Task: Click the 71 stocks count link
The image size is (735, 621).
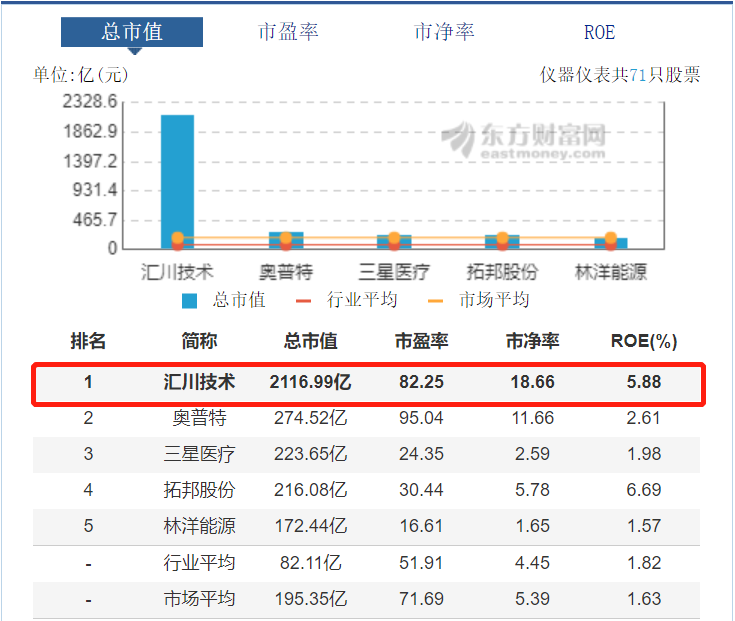Action: point(638,75)
